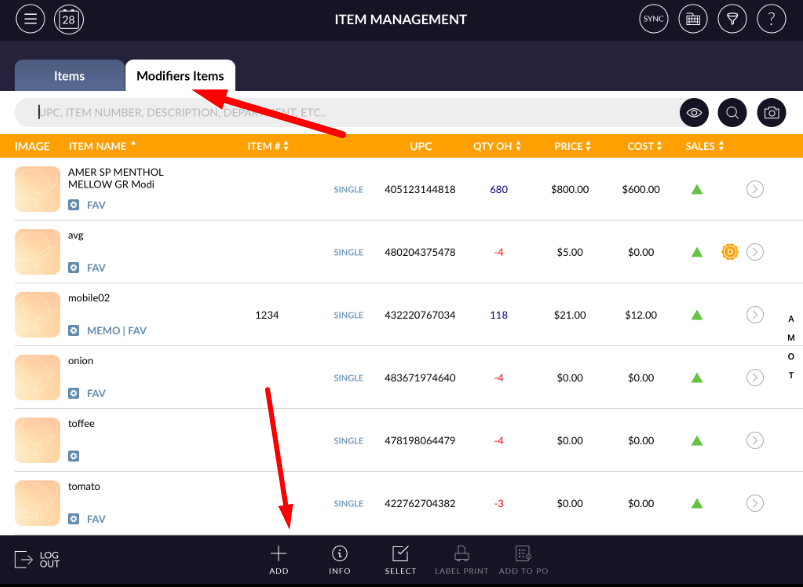Expand details arrow for mobile02 row
This screenshot has height=587, width=803.
click(x=755, y=315)
